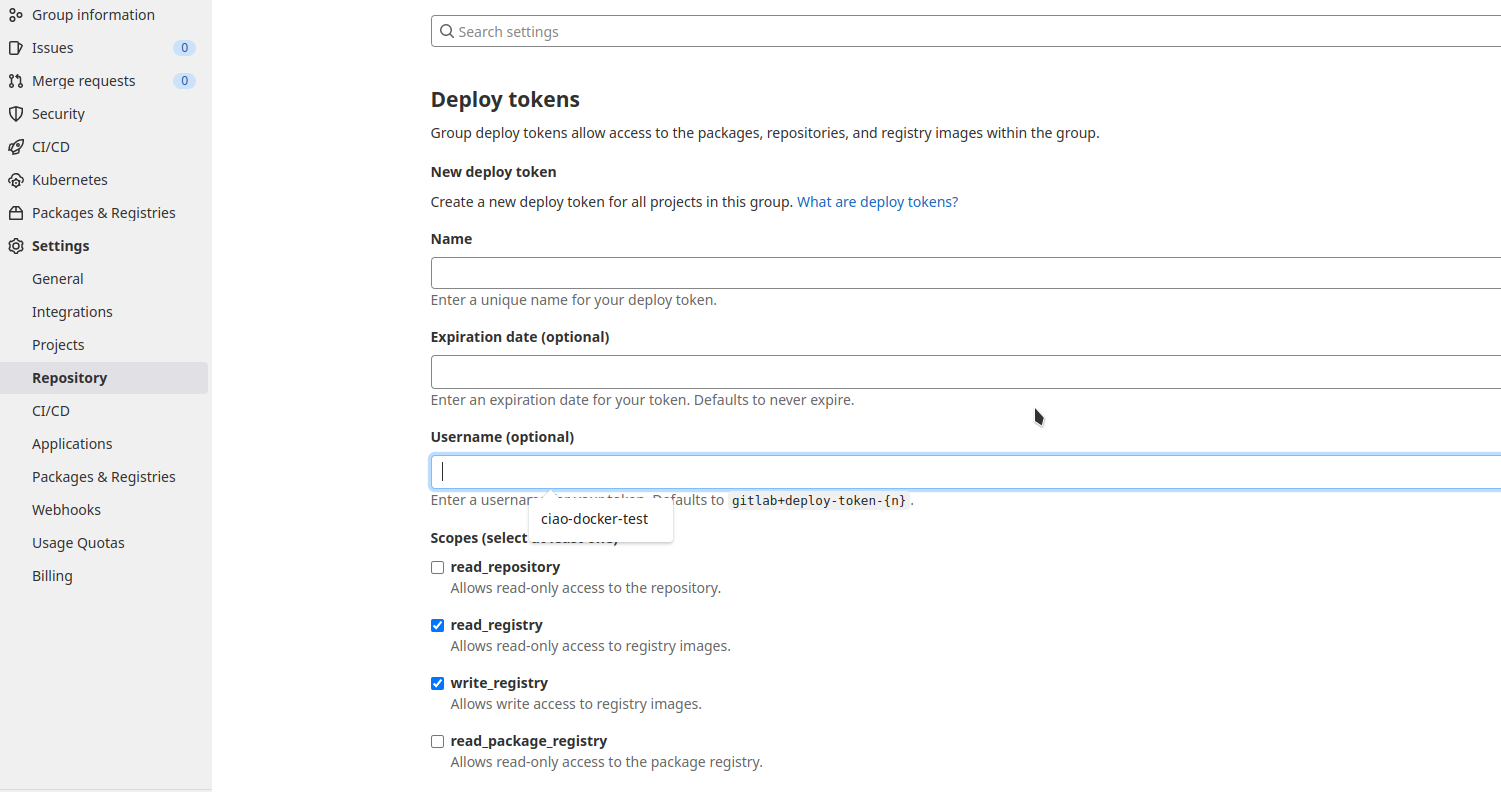Click the Issues icon in sidebar

coord(15,48)
